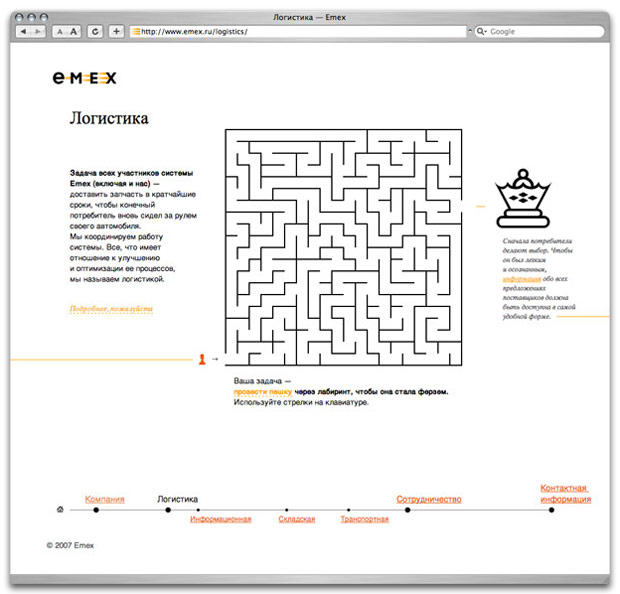Click the 'Подробнее, пожалуйста' link
This screenshot has height=594, width=620.
pyautogui.click(x=110, y=309)
